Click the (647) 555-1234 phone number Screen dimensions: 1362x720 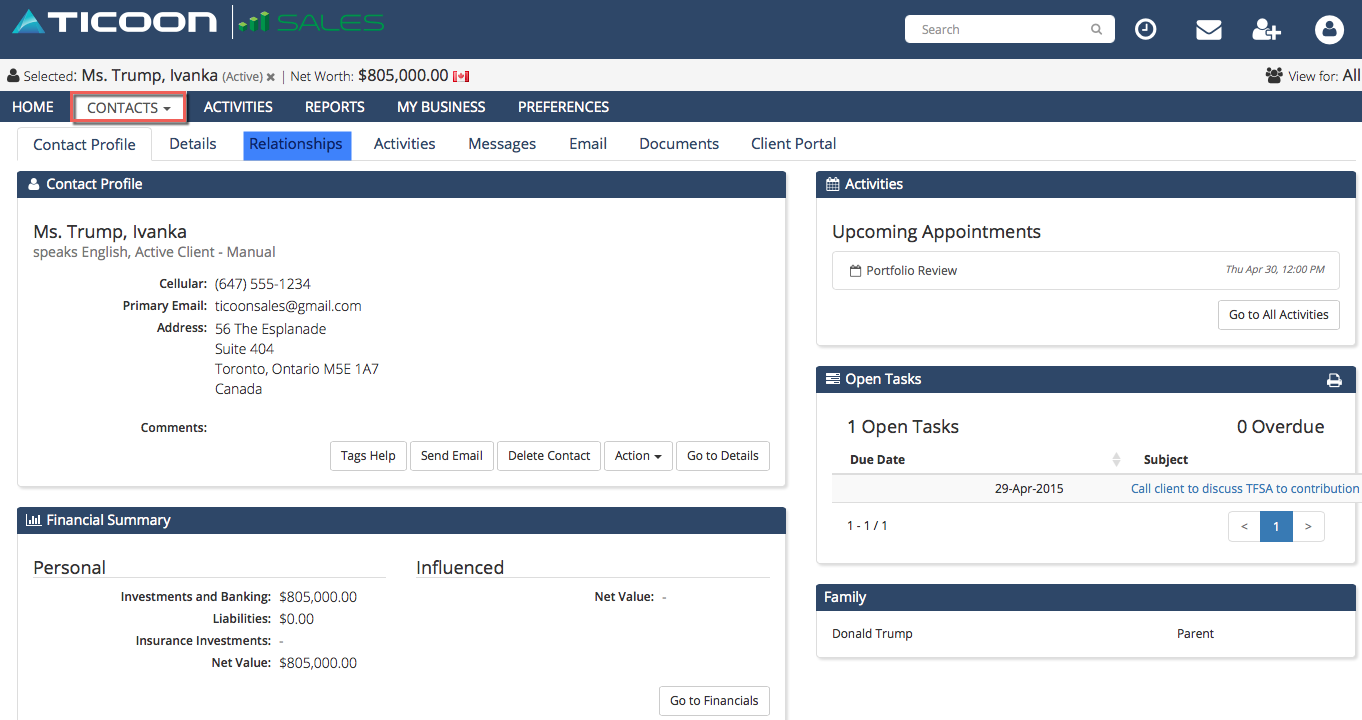263,284
